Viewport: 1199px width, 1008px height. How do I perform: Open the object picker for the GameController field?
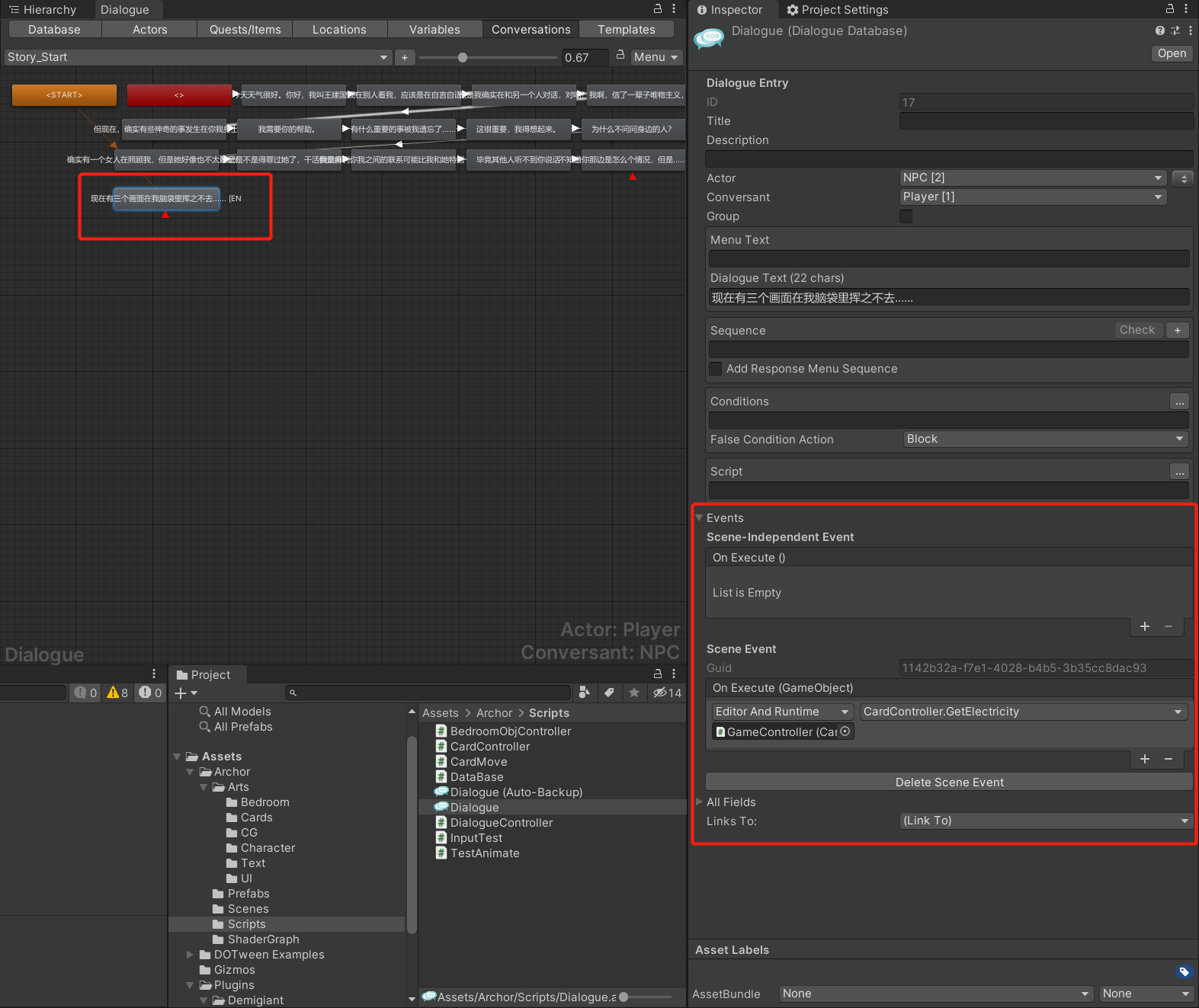point(845,731)
